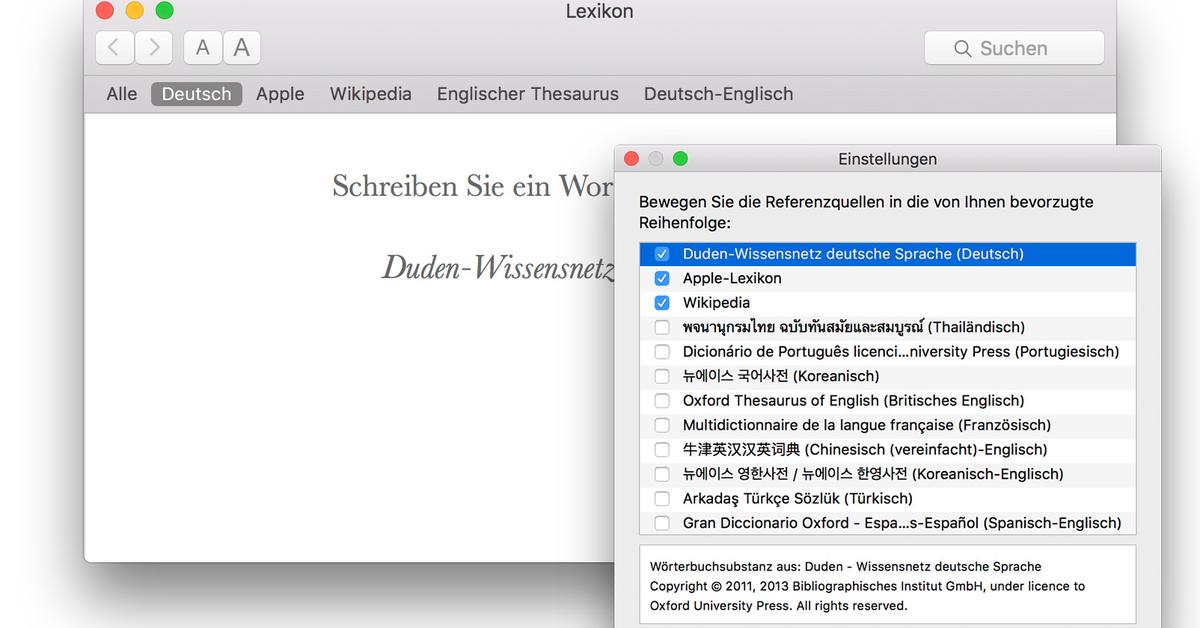
Task: Click the Einstellungen window title
Action: point(888,159)
